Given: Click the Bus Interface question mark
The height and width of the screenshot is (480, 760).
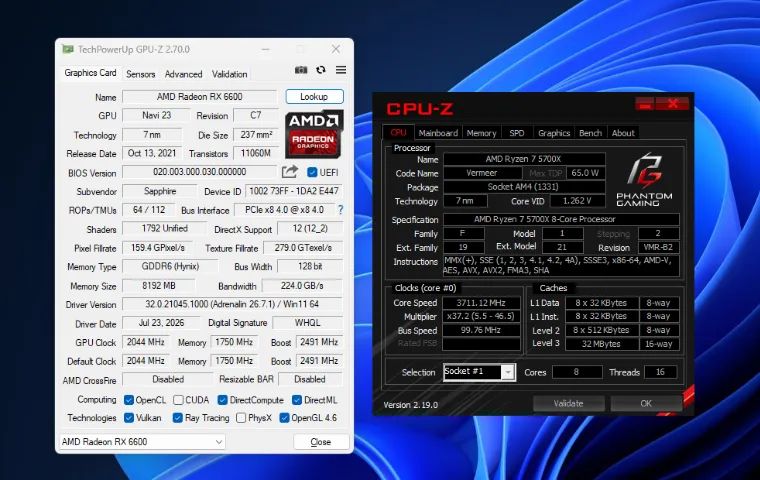Looking at the screenshot, I should point(341,210).
